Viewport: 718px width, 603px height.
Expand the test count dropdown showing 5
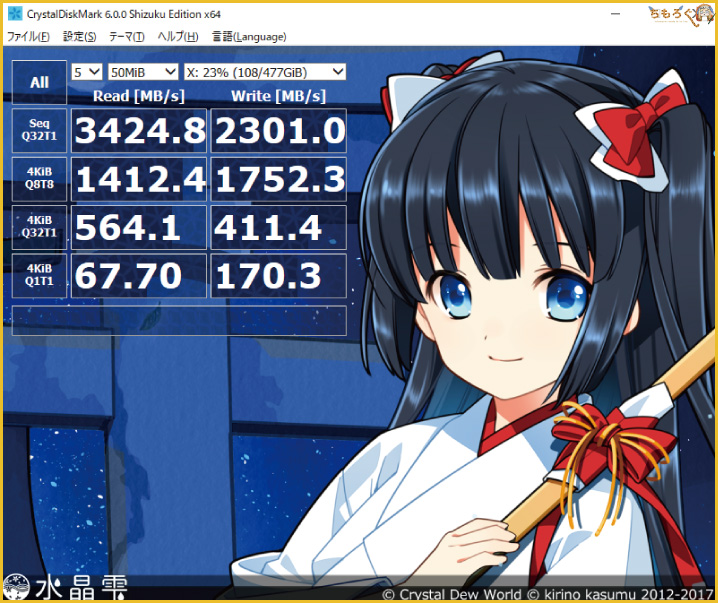[87, 72]
